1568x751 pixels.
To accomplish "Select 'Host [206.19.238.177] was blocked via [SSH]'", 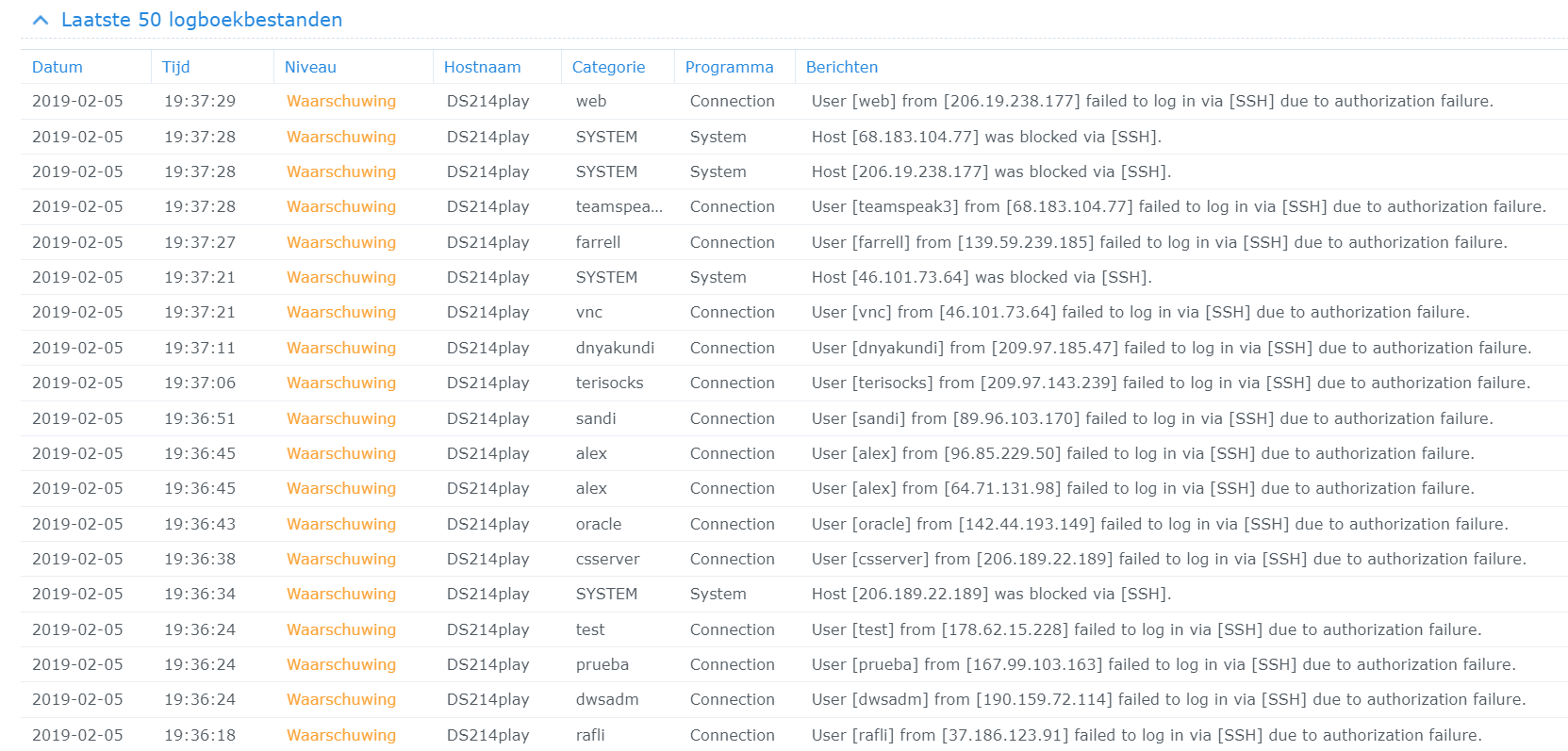I will point(991,171).
